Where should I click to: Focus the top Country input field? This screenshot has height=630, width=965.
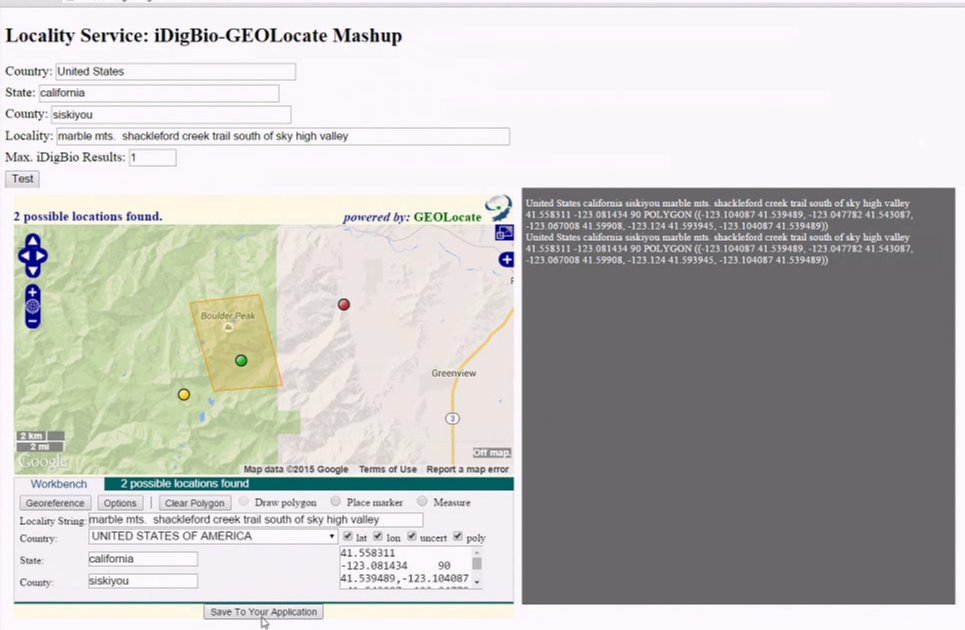tap(175, 71)
